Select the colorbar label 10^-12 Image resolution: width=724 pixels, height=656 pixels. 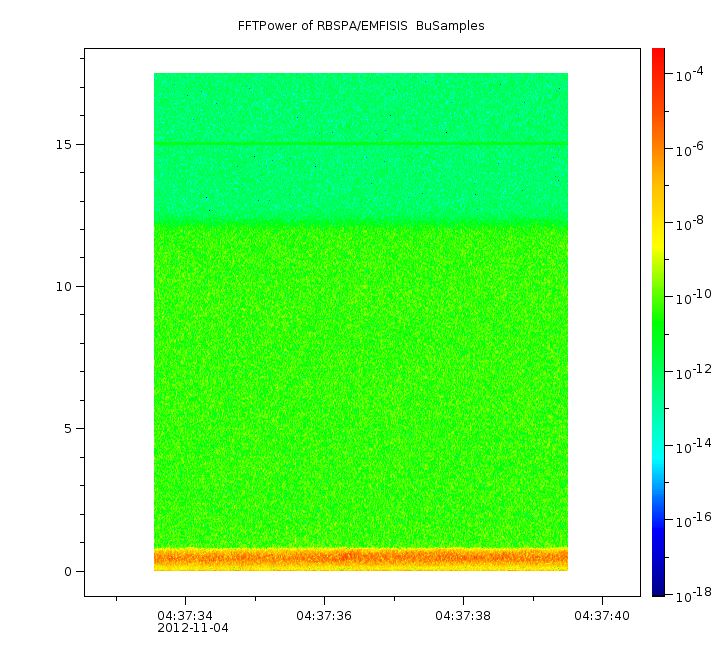pyautogui.click(x=691, y=372)
